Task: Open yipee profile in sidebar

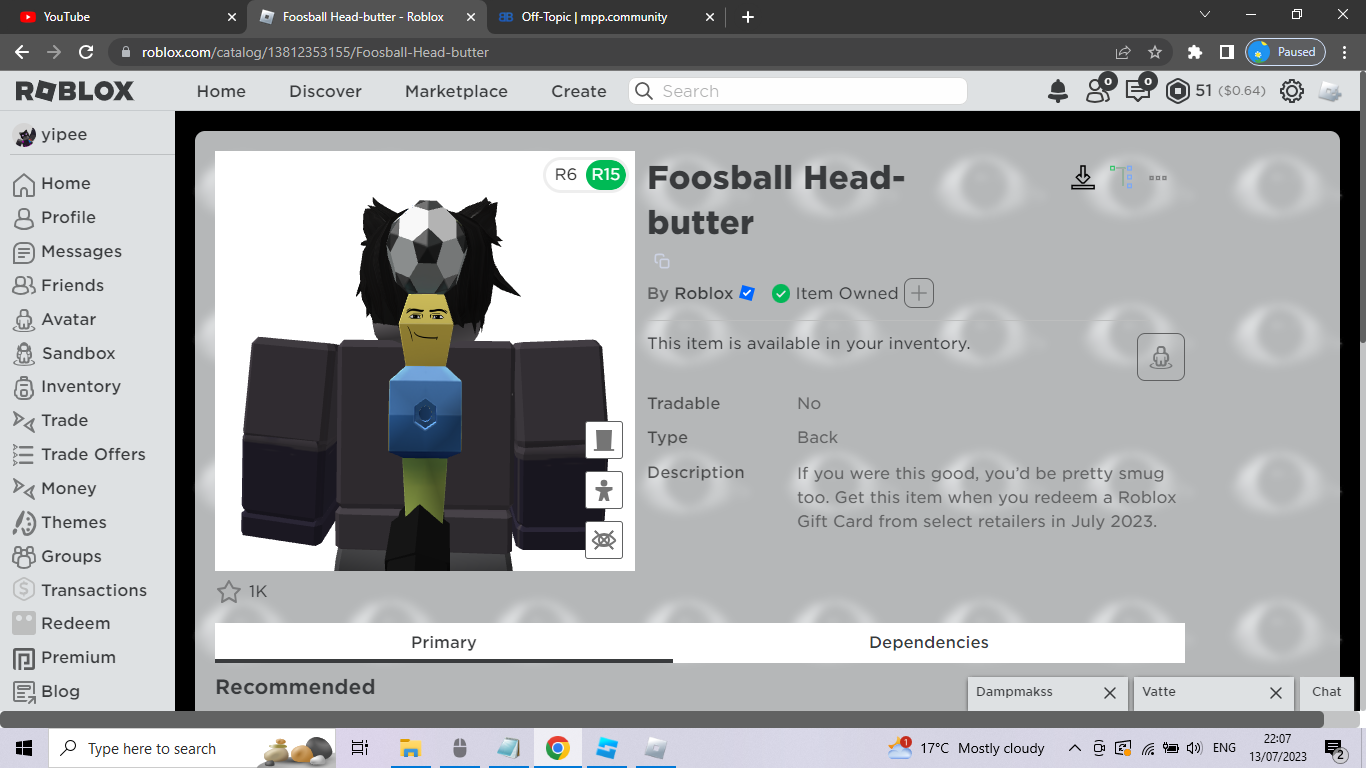Action: coord(50,135)
